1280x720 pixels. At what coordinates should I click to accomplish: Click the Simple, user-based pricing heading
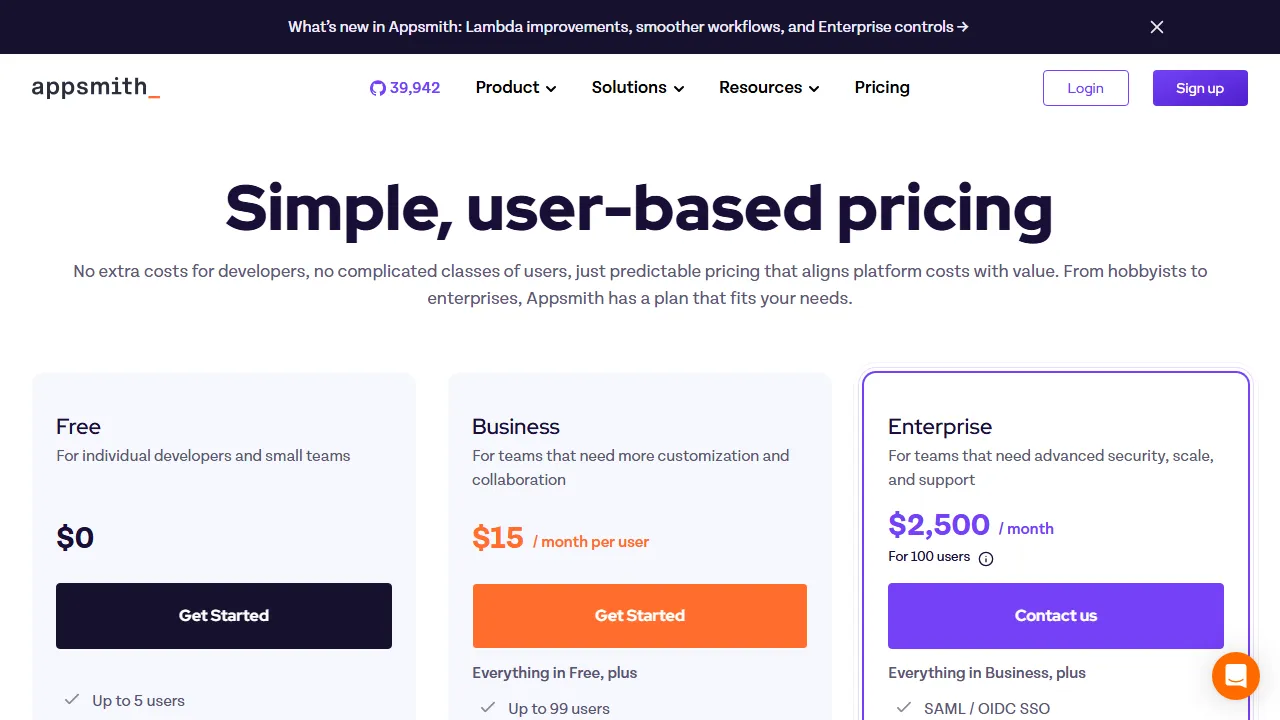pyautogui.click(x=639, y=208)
